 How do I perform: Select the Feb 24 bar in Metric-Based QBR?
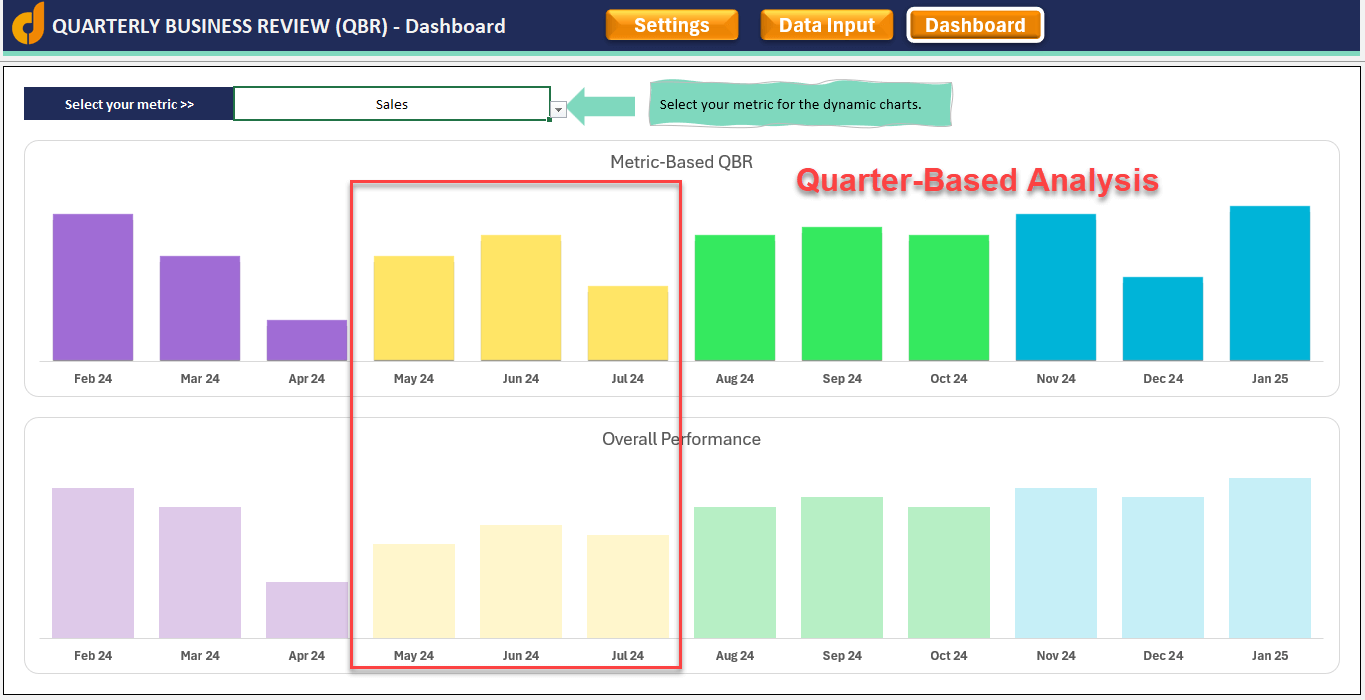click(93, 285)
